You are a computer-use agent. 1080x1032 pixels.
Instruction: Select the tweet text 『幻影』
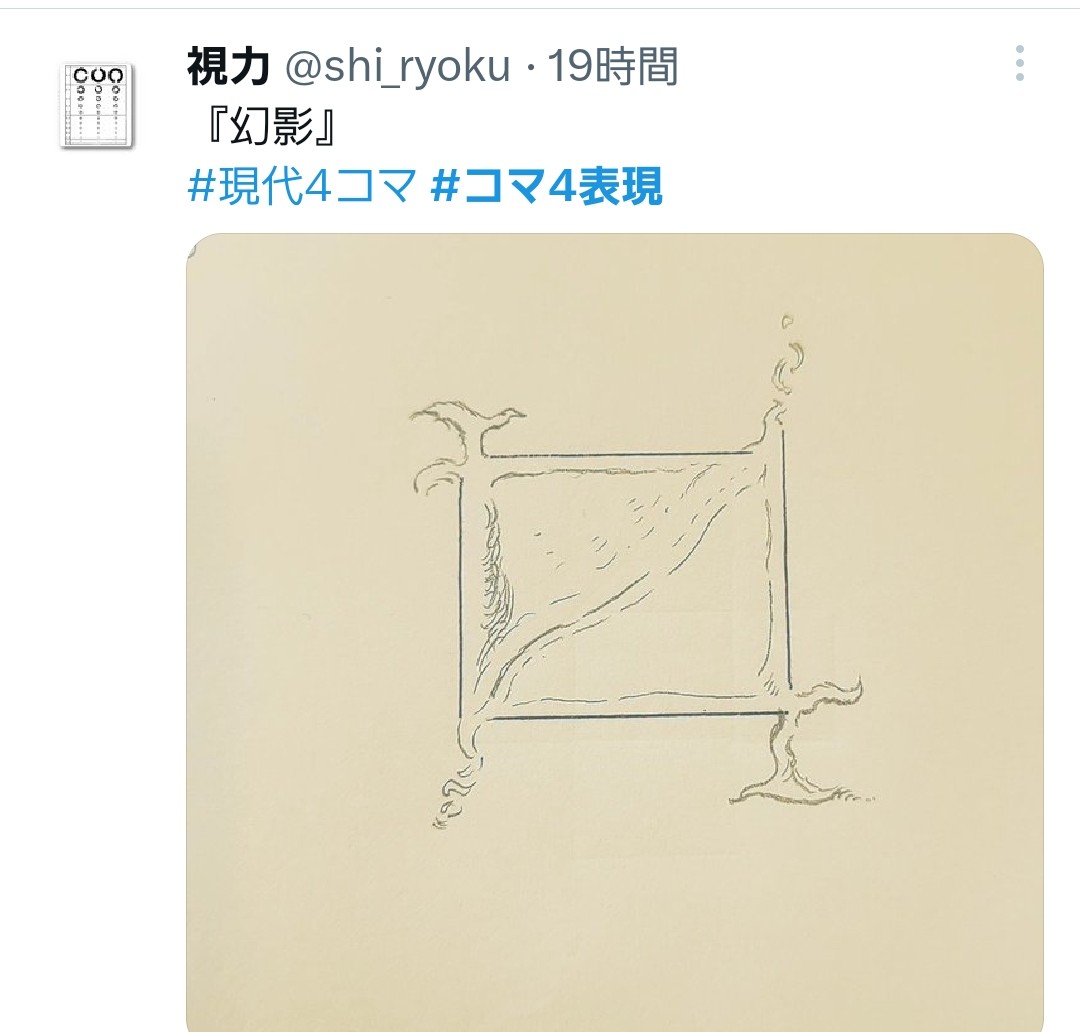click(x=270, y=126)
